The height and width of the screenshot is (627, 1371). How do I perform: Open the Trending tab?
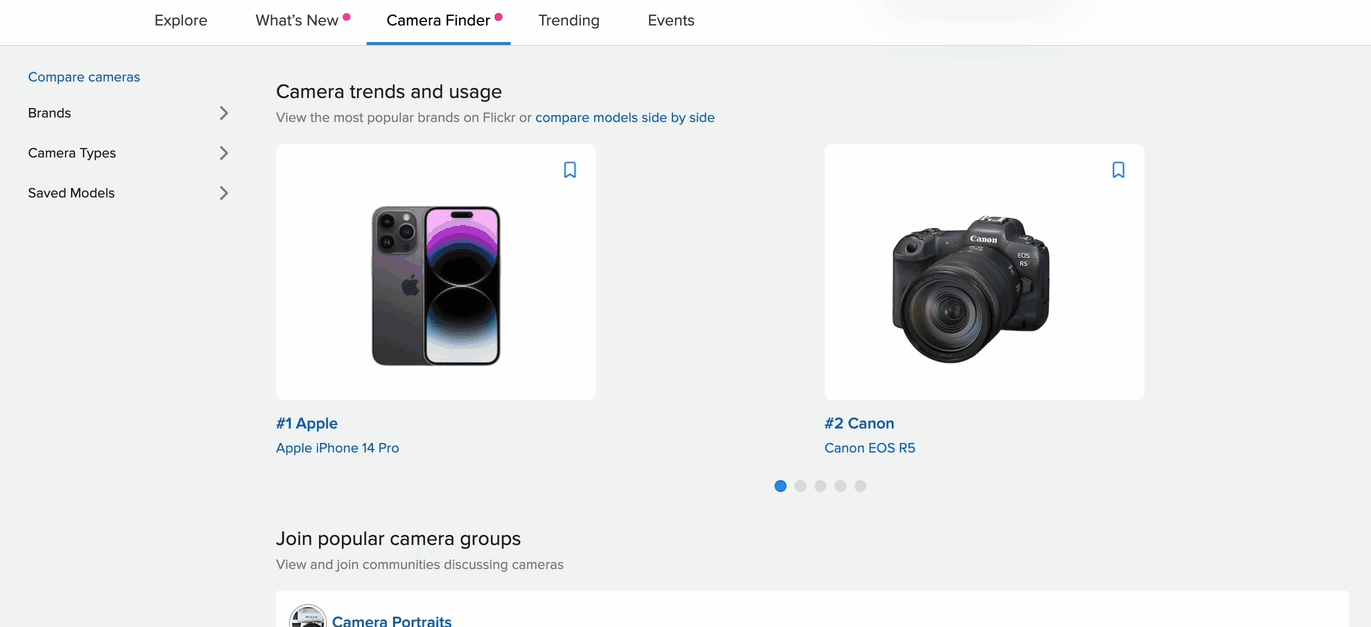coord(569,20)
